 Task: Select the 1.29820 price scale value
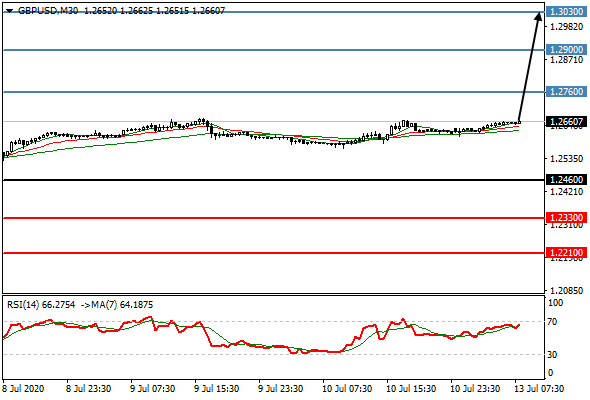[566, 27]
